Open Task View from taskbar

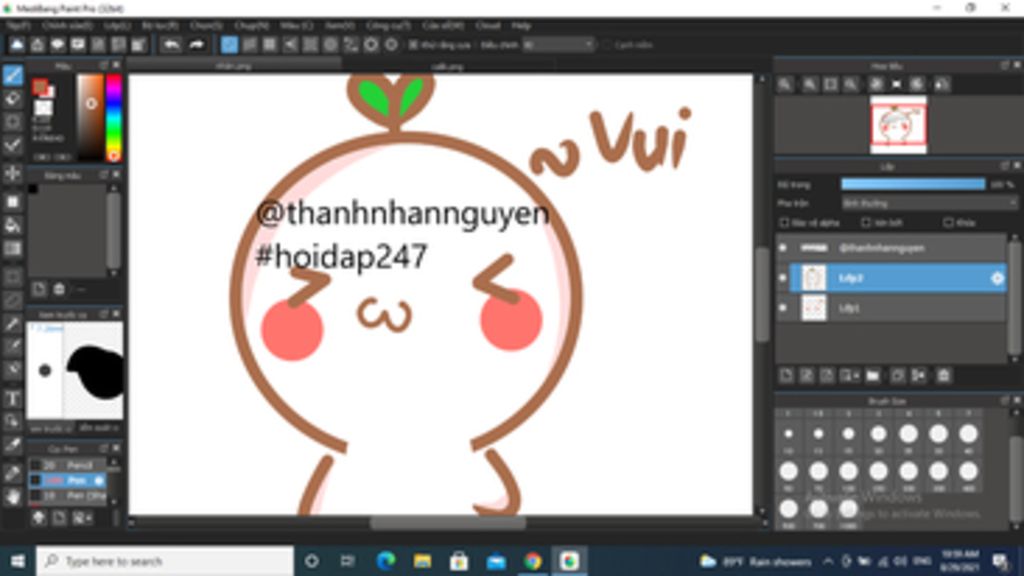pyautogui.click(x=347, y=561)
